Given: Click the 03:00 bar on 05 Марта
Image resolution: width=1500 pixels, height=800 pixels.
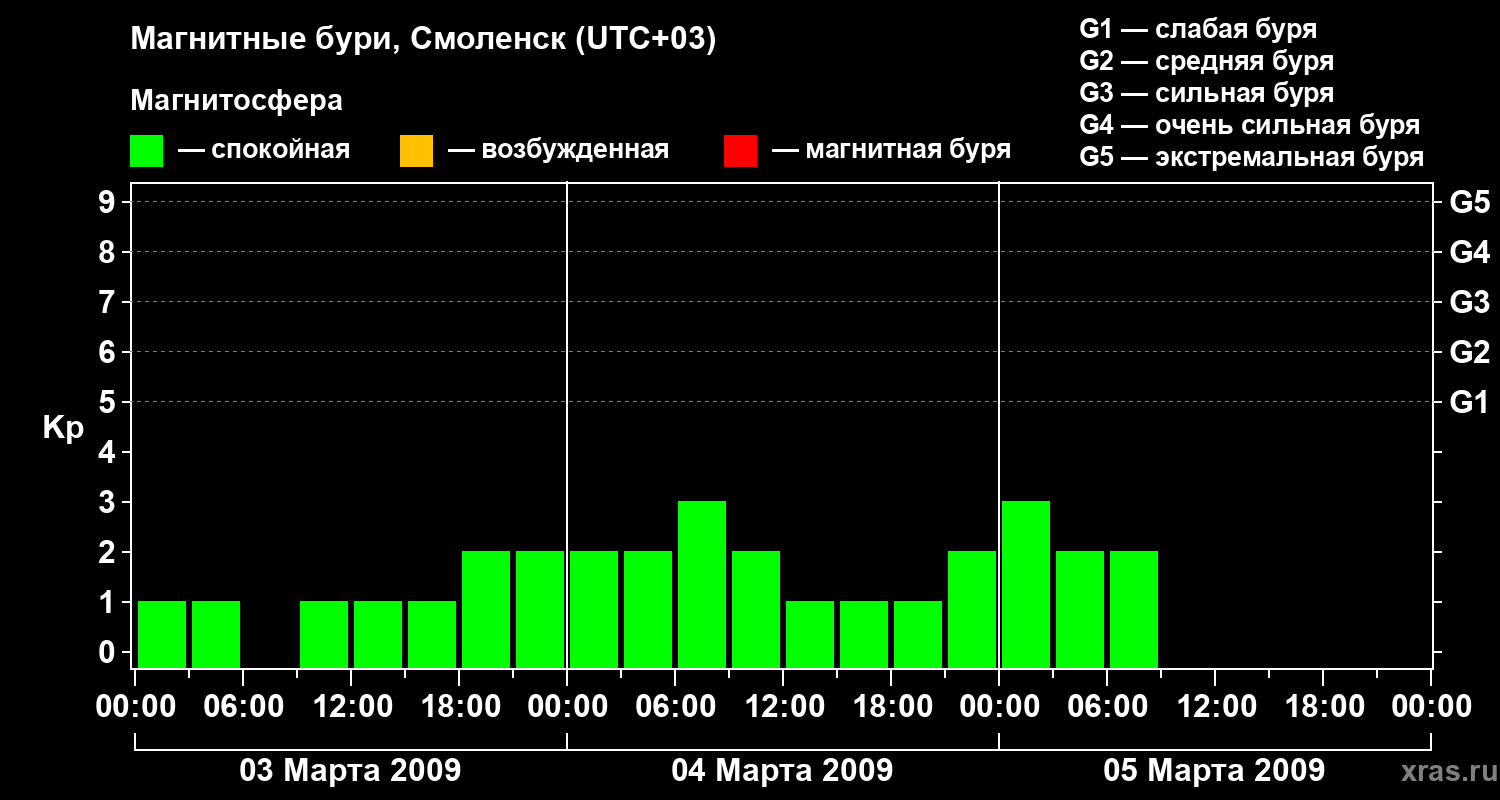Looking at the screenshot, I should (x=1080, y=609).
